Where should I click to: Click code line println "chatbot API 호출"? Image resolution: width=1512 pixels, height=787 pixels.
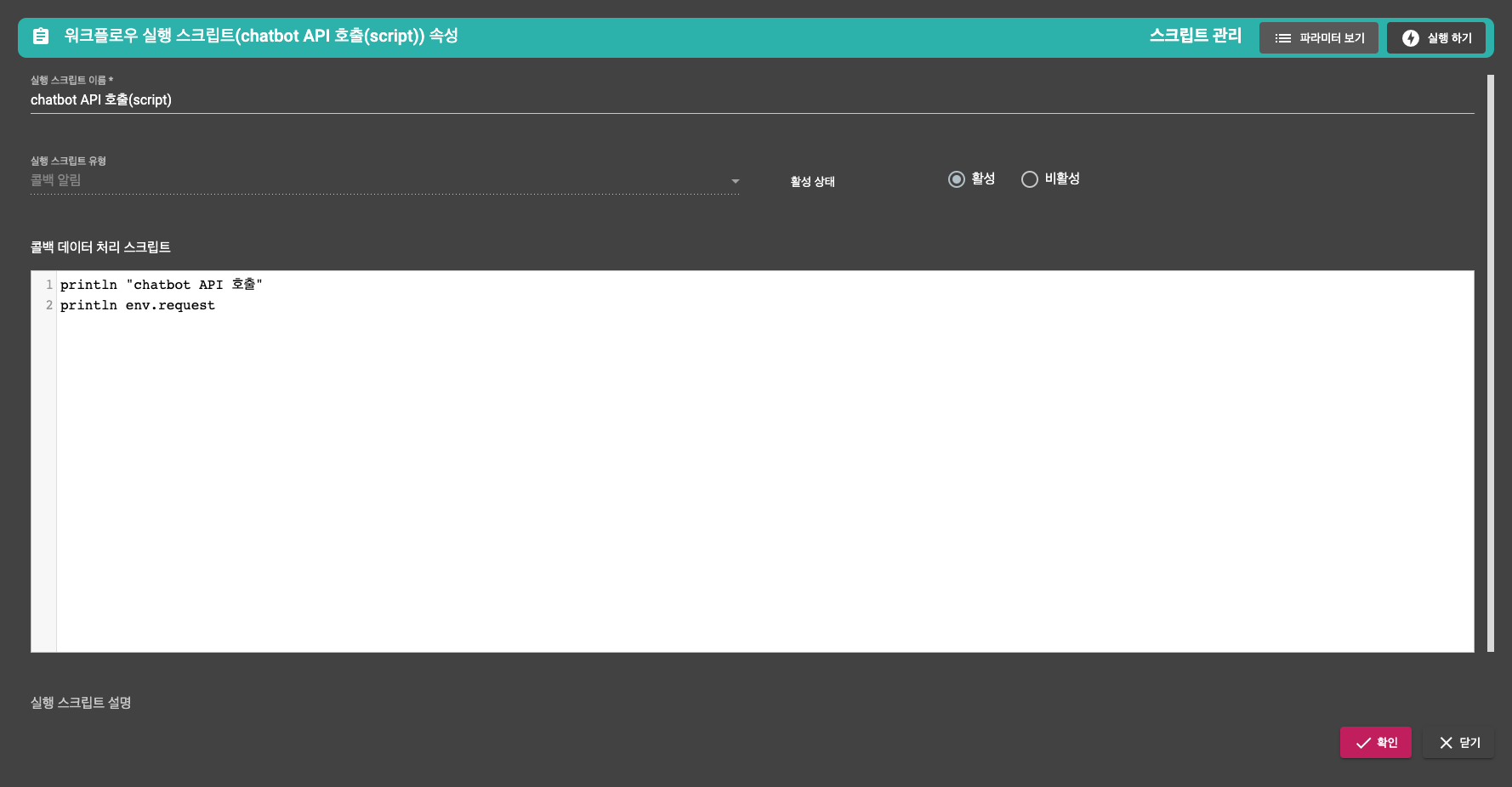pos(162,285)
